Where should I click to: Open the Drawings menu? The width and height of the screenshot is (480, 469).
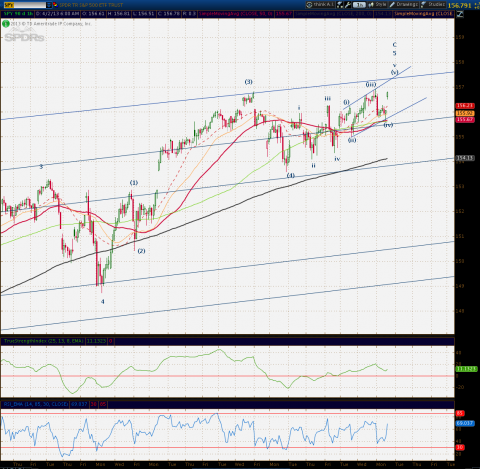click(x=404, y=5)
